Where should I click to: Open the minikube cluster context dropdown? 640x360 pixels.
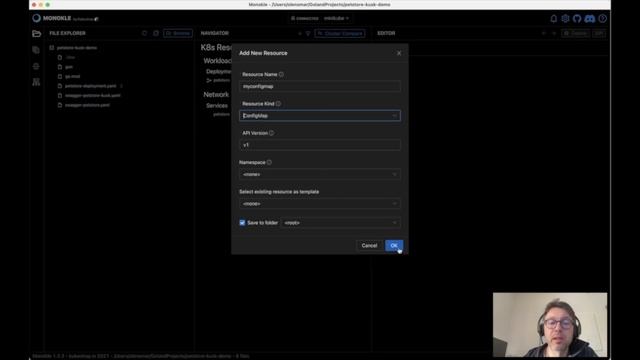pyautogui.click(x=336, y=18)
